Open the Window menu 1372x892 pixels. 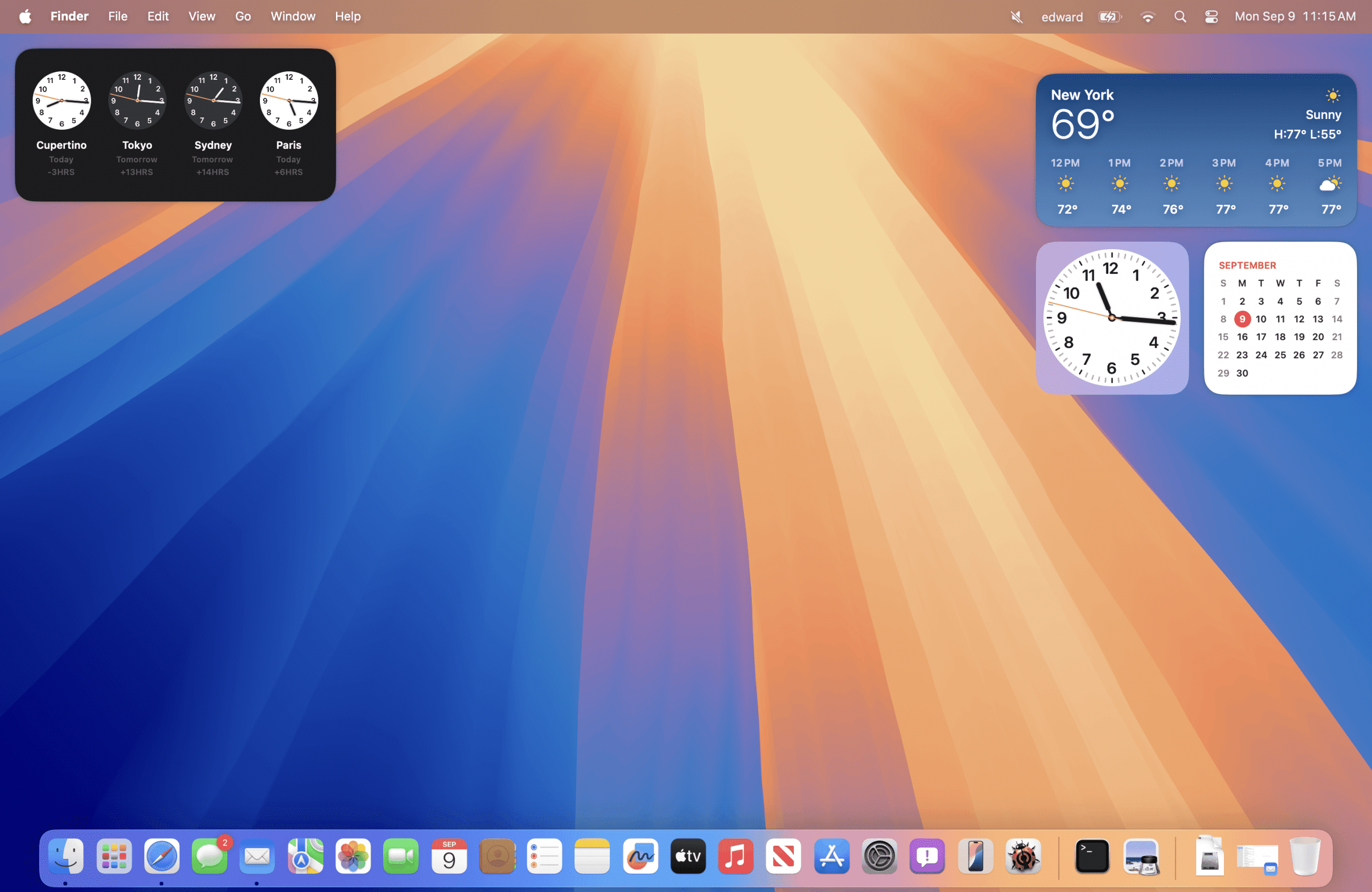[293, 16]
